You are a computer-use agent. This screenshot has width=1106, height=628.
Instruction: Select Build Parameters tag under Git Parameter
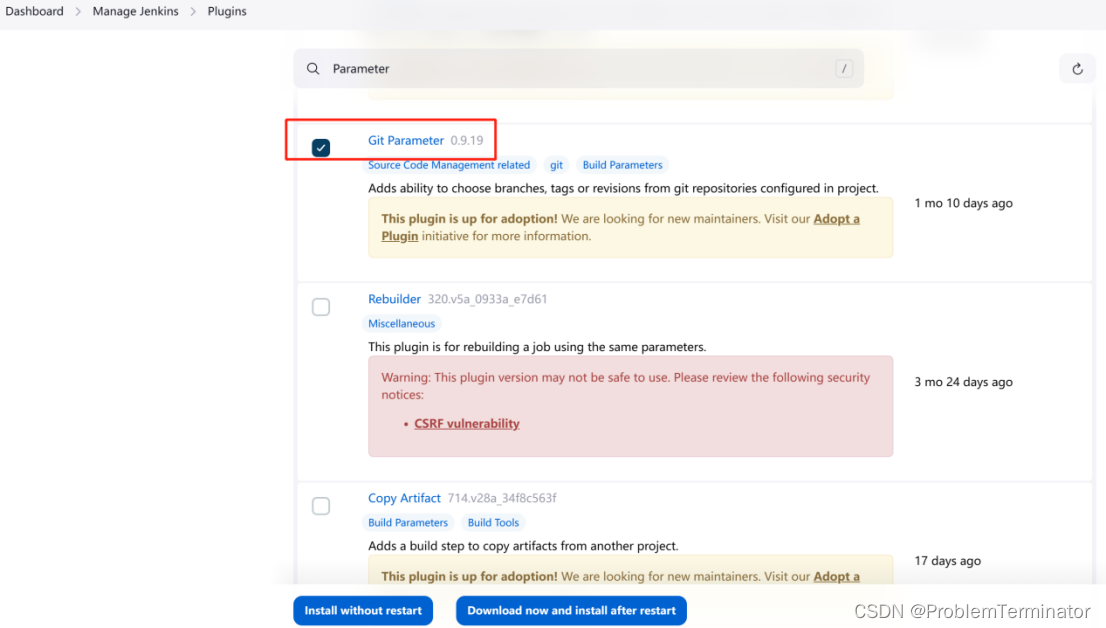tap(622, 165)
